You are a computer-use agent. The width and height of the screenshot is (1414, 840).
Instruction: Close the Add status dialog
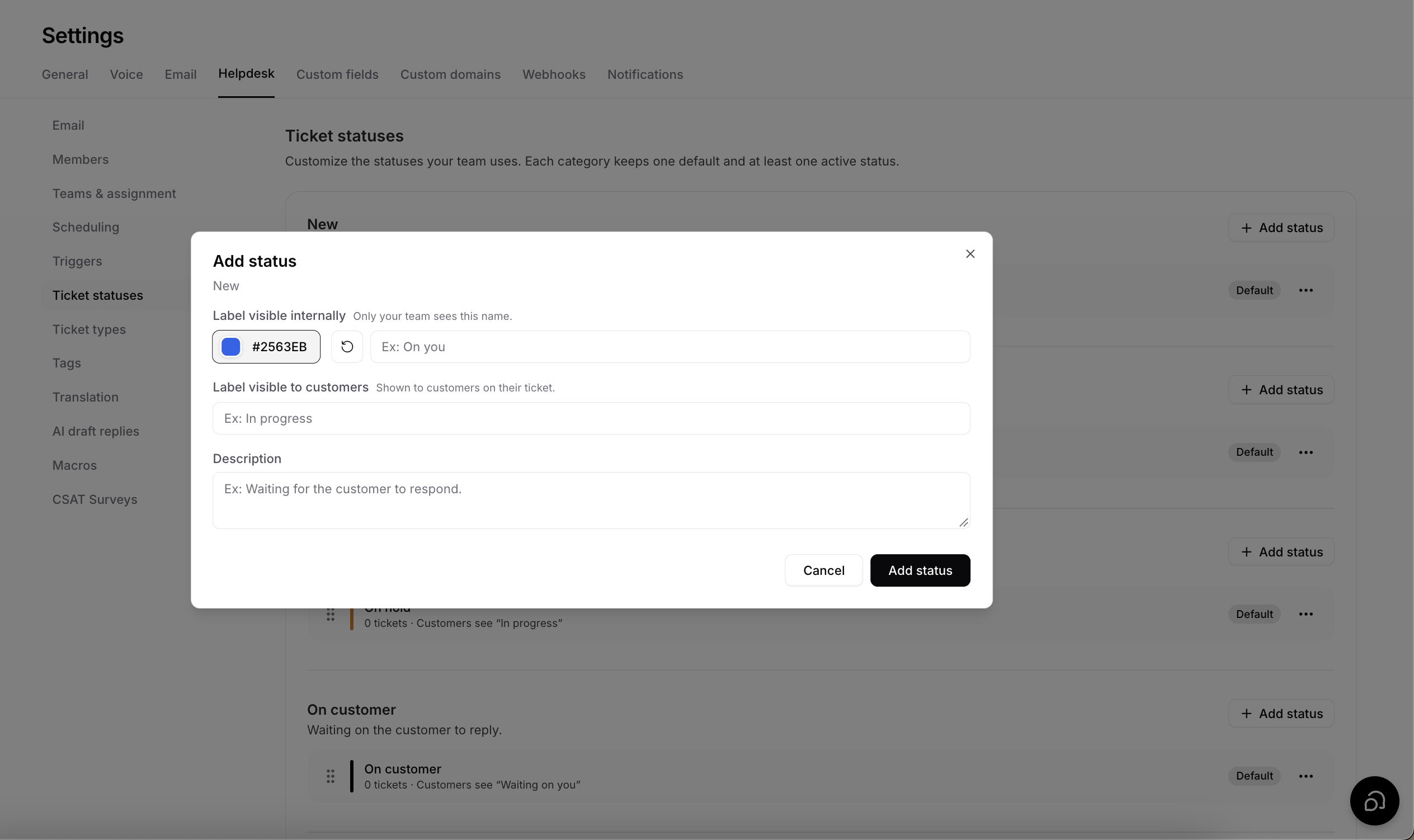point(970,254)
